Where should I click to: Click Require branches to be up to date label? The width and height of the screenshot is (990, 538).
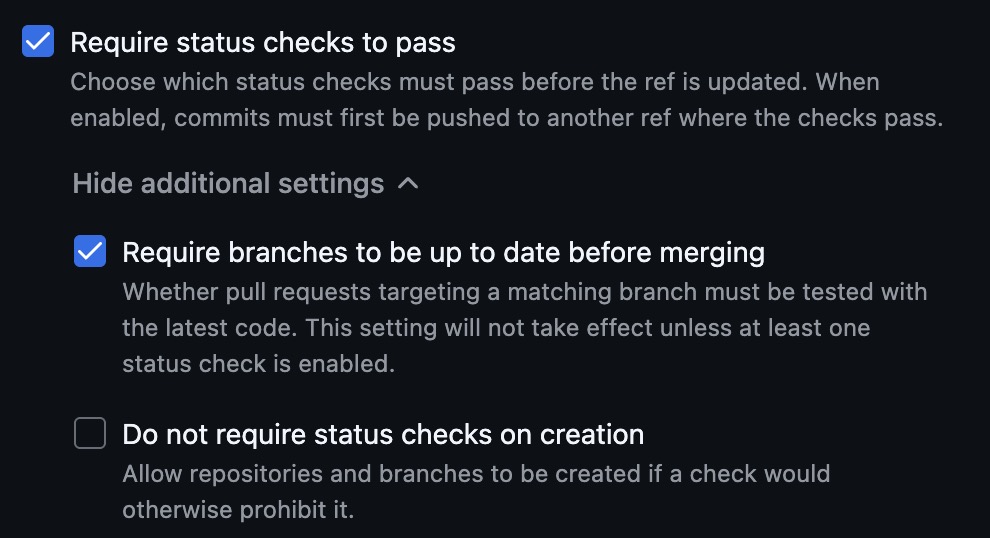click(443, 252)
